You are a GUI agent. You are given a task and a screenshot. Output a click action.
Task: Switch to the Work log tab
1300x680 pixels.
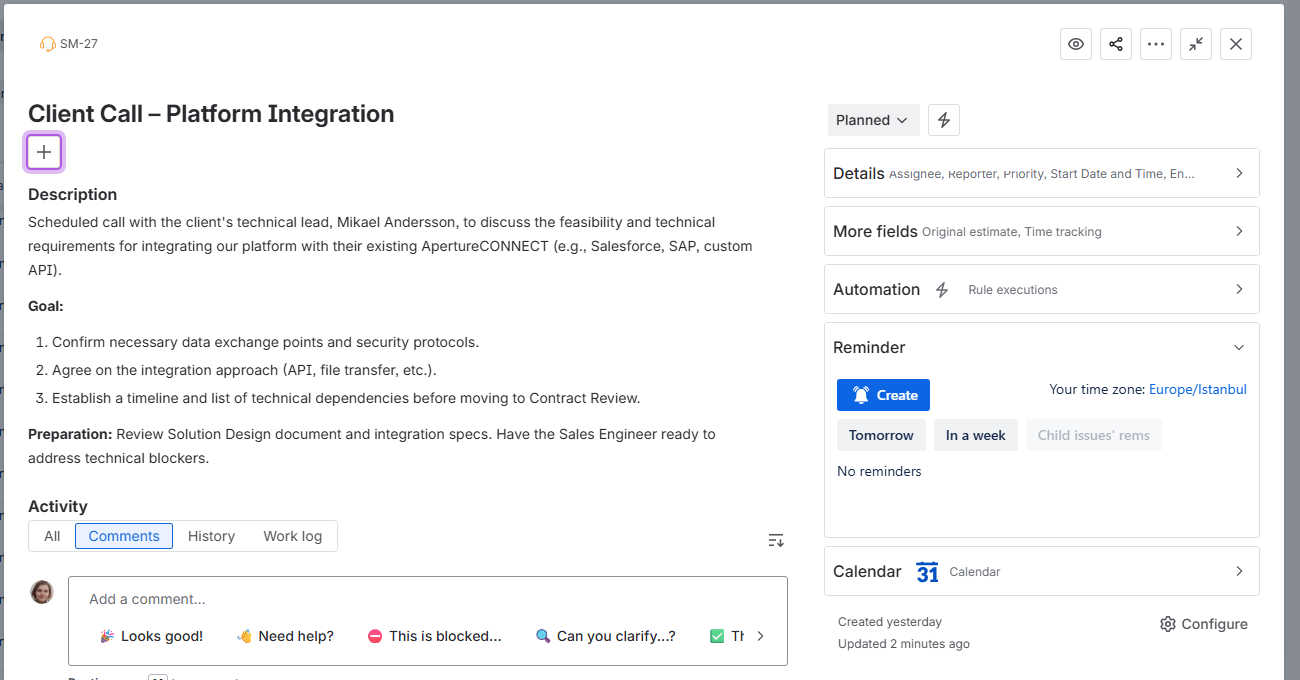[293, 536]
